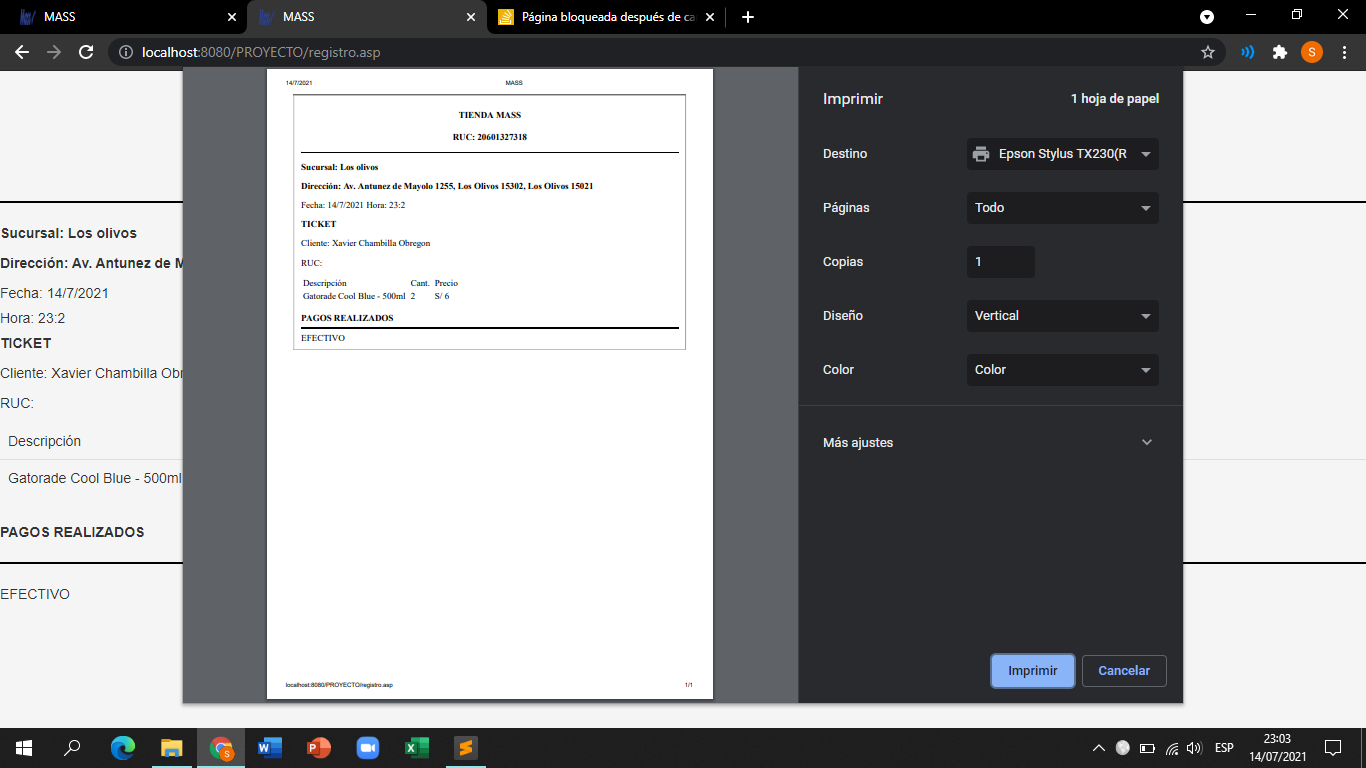Open PowerPoint from the taskbar
This screenshot has height=768, width=1366.
319,748
